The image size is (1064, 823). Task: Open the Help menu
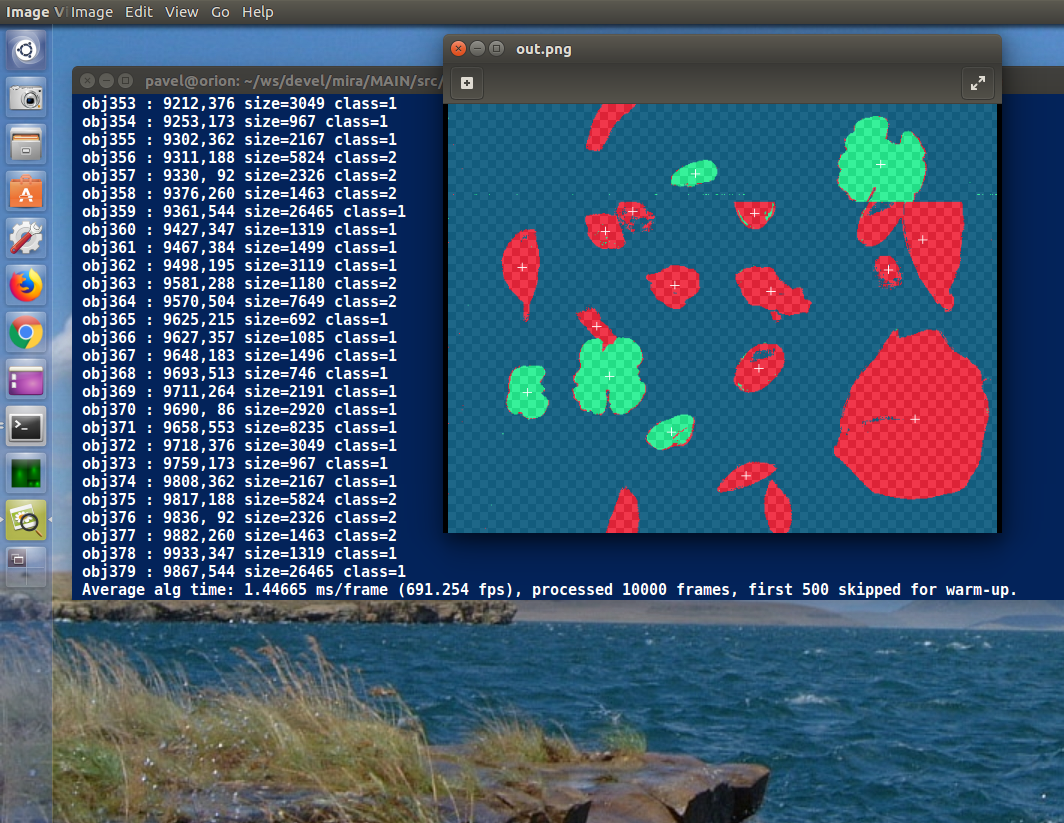point(257,12)
